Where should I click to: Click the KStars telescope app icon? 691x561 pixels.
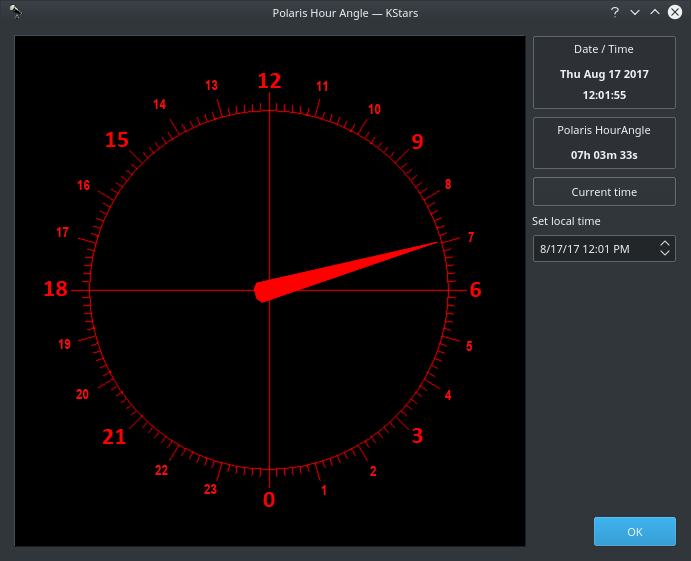[15, 12]
